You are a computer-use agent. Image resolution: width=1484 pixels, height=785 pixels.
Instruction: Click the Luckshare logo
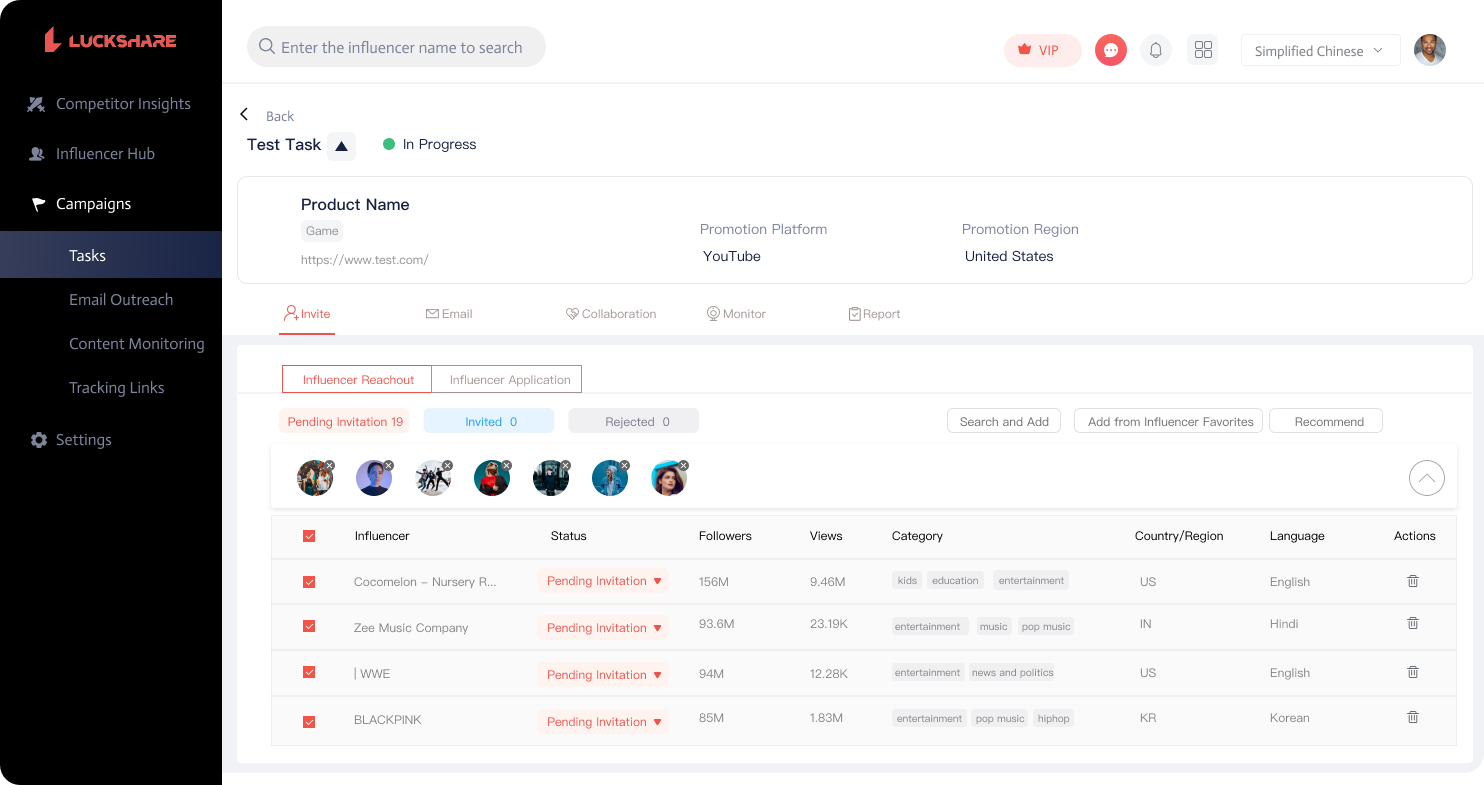(110, 40)
